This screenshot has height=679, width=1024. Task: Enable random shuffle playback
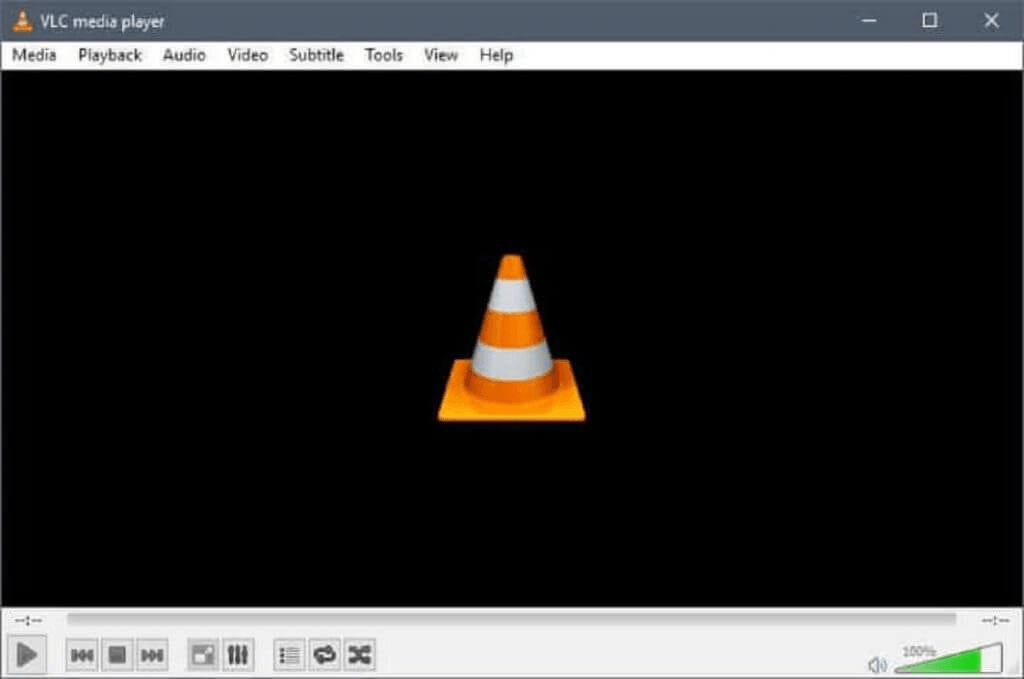click(357, 655)
